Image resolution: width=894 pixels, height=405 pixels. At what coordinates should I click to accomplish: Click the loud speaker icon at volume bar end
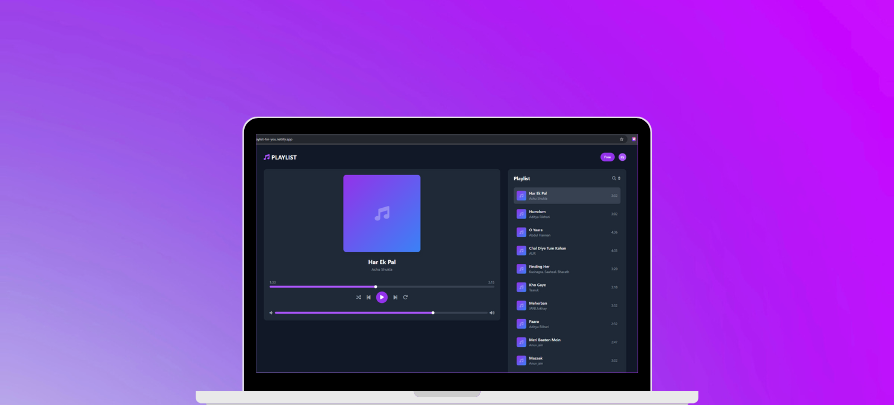tap(492, 312)
